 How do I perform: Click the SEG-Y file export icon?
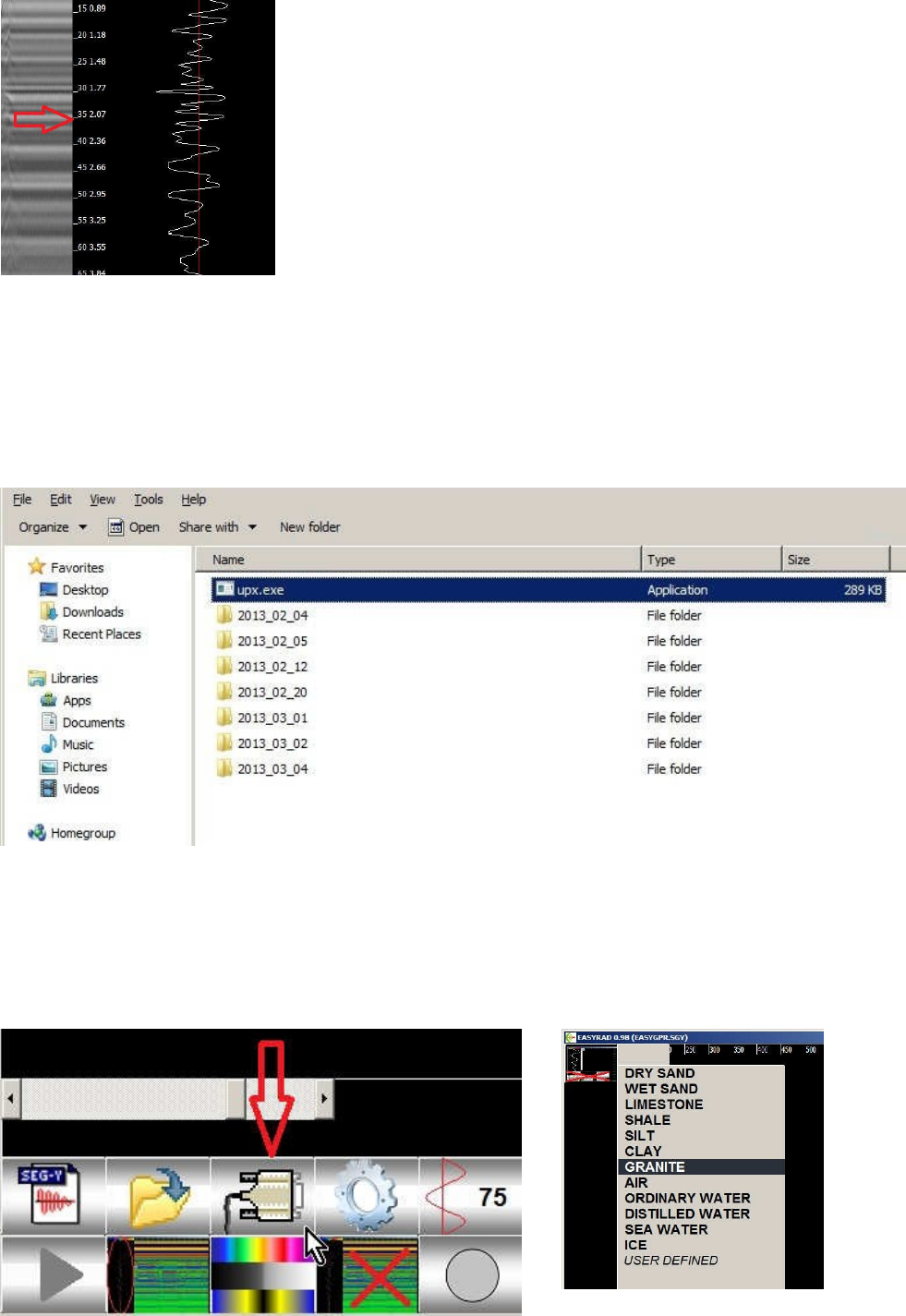pos(53,1195)
